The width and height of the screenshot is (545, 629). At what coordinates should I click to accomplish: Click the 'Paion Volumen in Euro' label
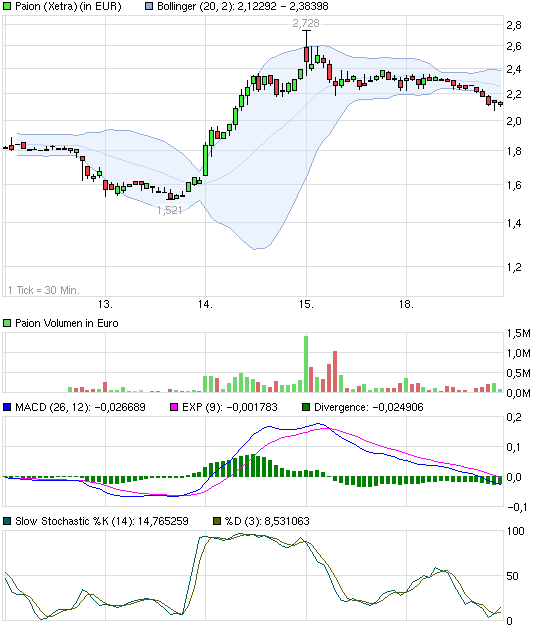[x=67, y=323]
